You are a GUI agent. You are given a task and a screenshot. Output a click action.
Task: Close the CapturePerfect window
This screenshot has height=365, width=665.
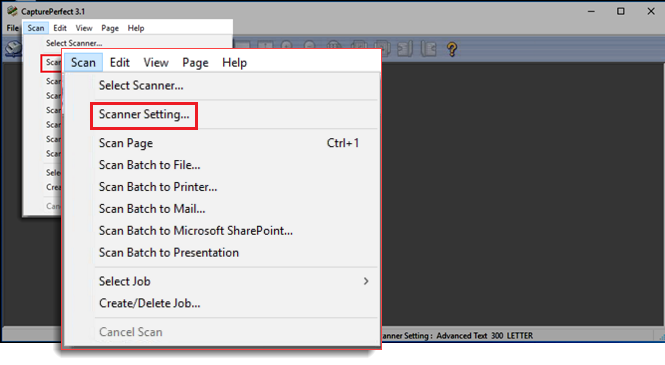coord(651,11)
